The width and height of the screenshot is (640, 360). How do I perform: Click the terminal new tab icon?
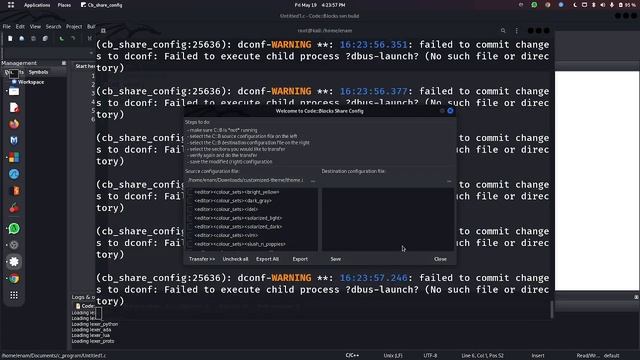(103, 31)
